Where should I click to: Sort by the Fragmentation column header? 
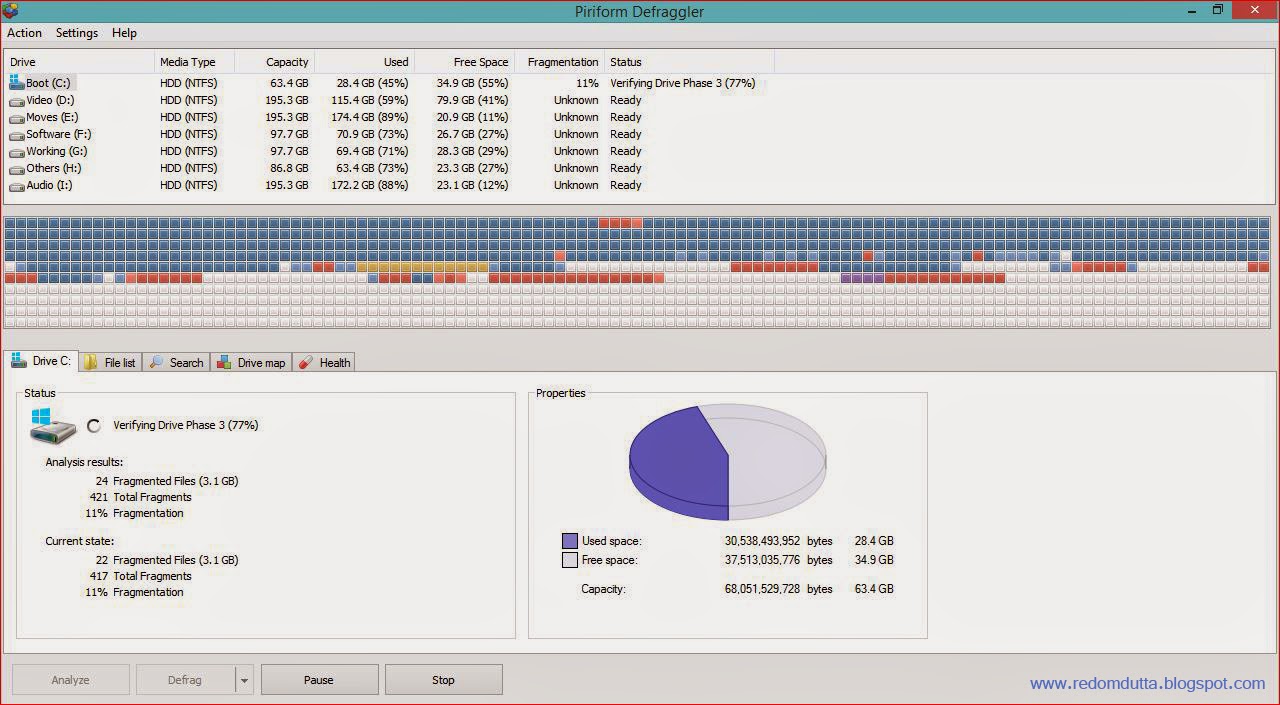tap(559, 62)
